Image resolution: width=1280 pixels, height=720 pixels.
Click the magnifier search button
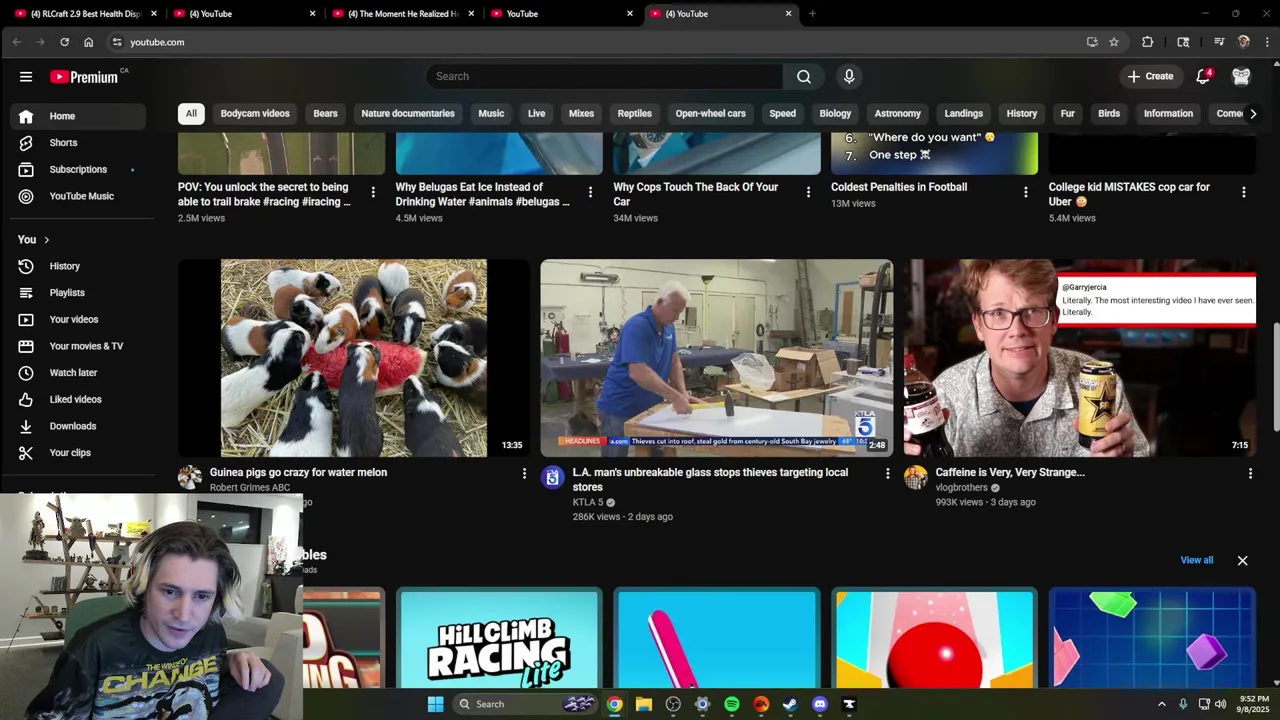(x=804, y=76)
